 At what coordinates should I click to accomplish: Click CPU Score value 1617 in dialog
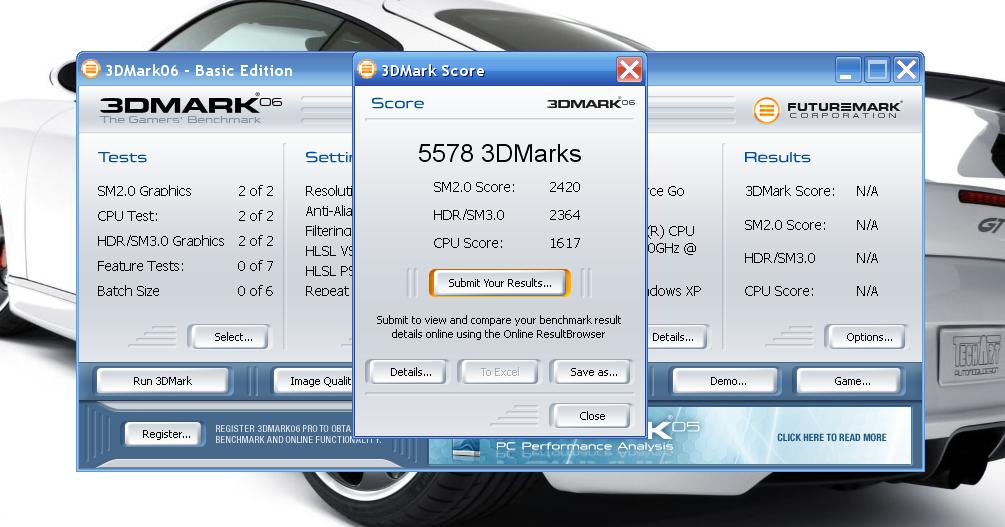(565, 243)
